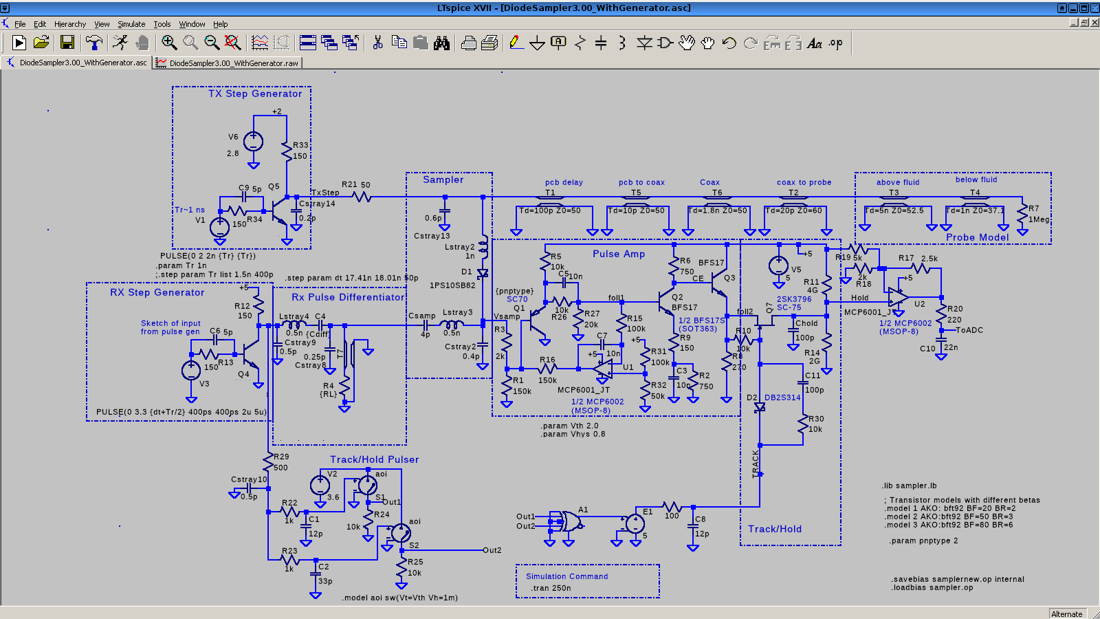Select the scissors Cut tool
The height and width of the screenshot is (619, 1100).
point(377,43)
